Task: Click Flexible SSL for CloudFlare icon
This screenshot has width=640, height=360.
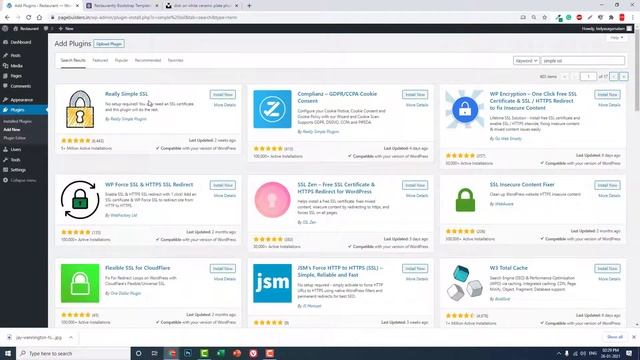Action: [x=80, y=283]
